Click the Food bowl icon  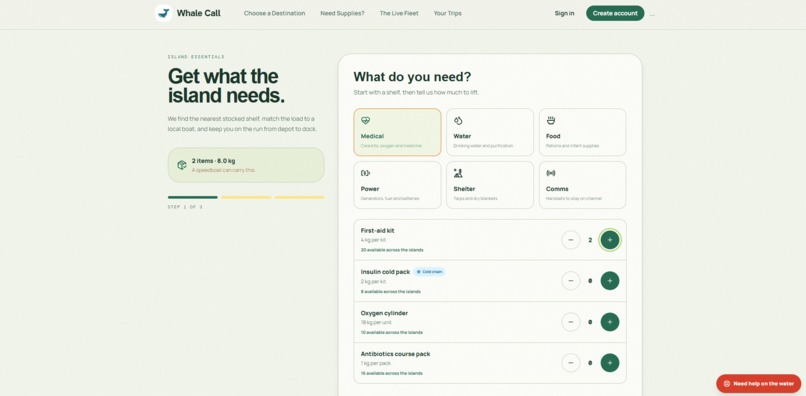tap(551, 120)
